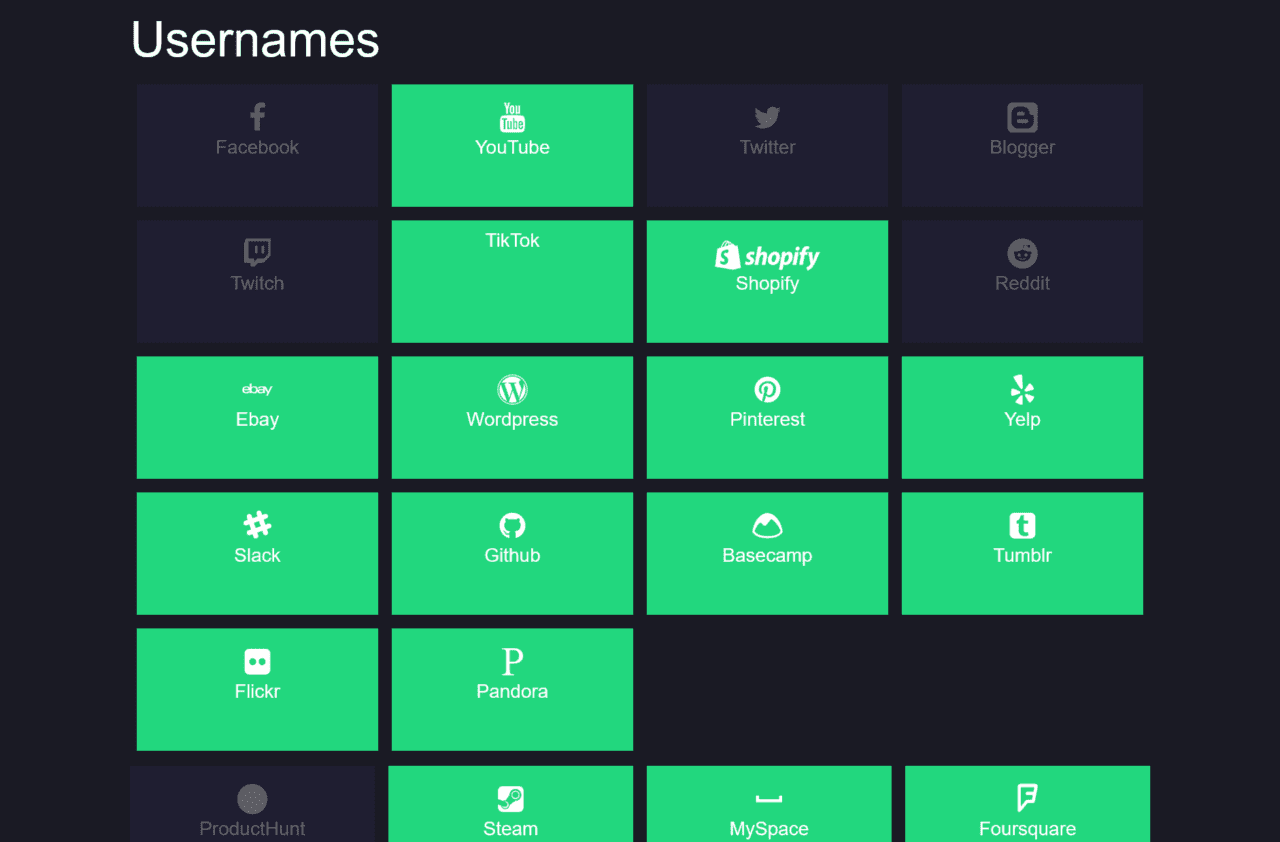Click the YouTube logo icon
Image resolution: width=1280 pixels, height=842 pixels.
pos(512,117)
